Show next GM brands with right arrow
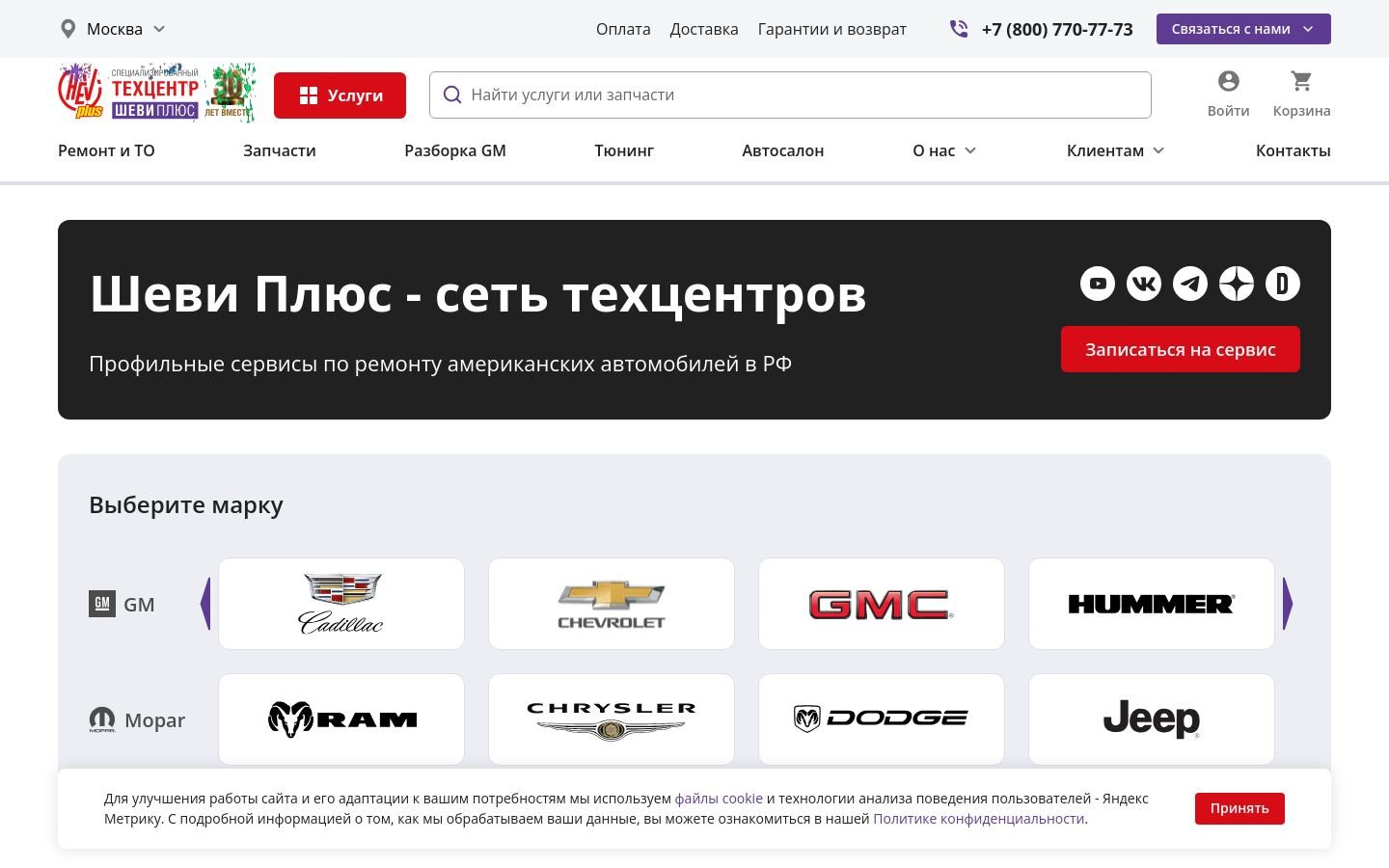Screen dimensions: 1389x868 (1288, 604)
